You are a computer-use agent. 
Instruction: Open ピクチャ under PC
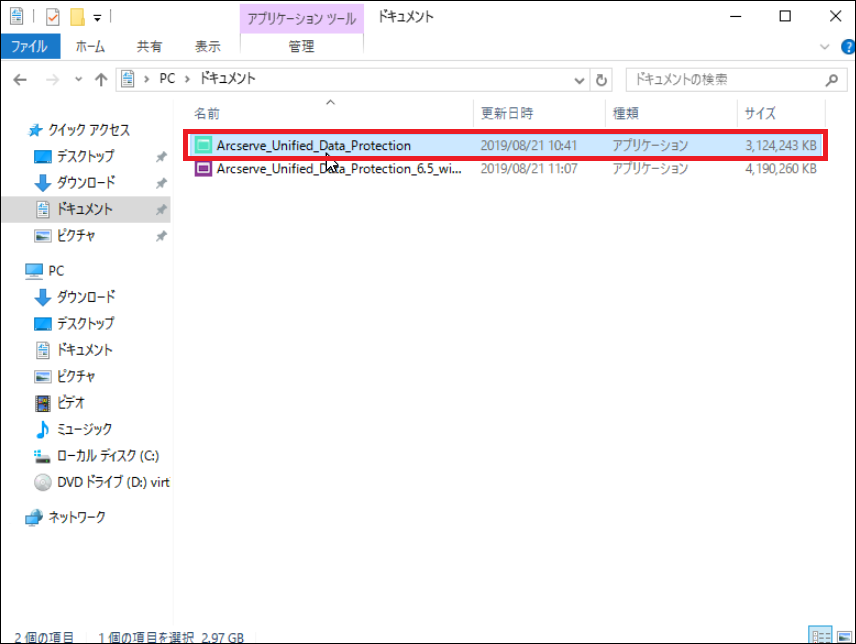tap(76, 376)
